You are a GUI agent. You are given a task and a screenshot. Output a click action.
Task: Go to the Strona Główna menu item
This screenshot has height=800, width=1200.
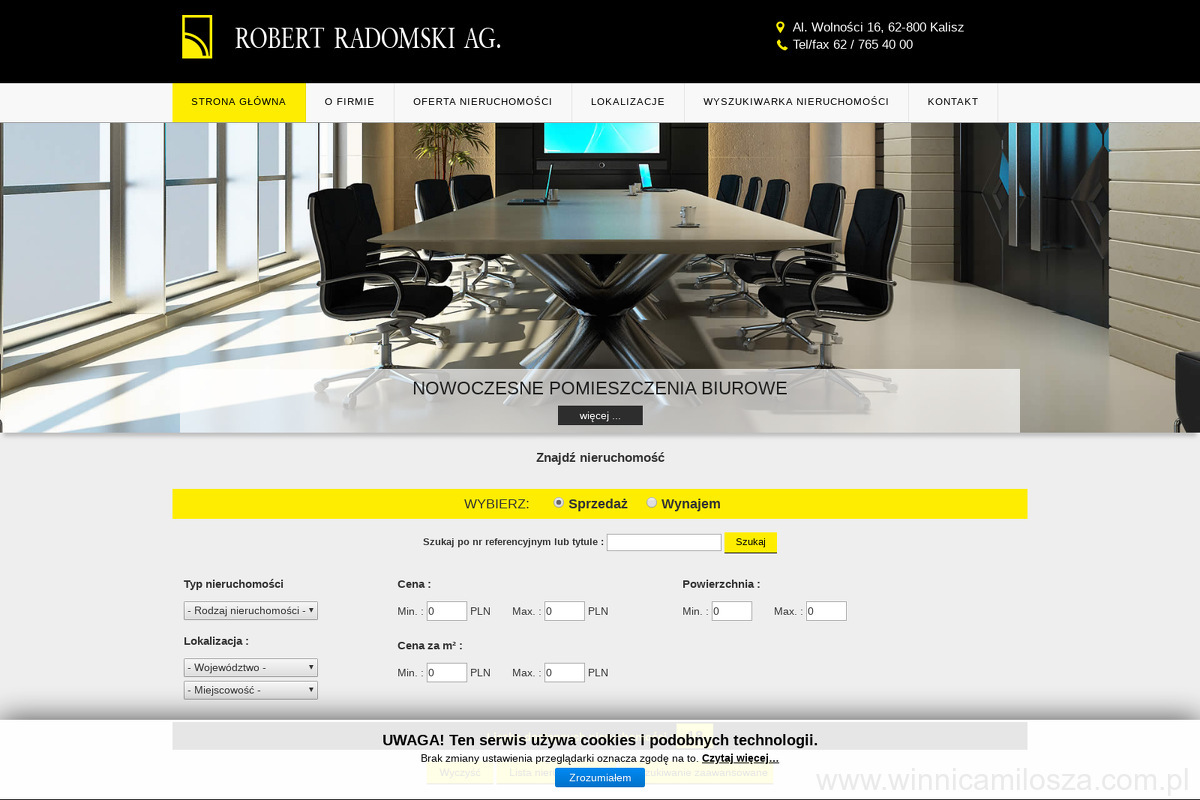pos(239,102)
